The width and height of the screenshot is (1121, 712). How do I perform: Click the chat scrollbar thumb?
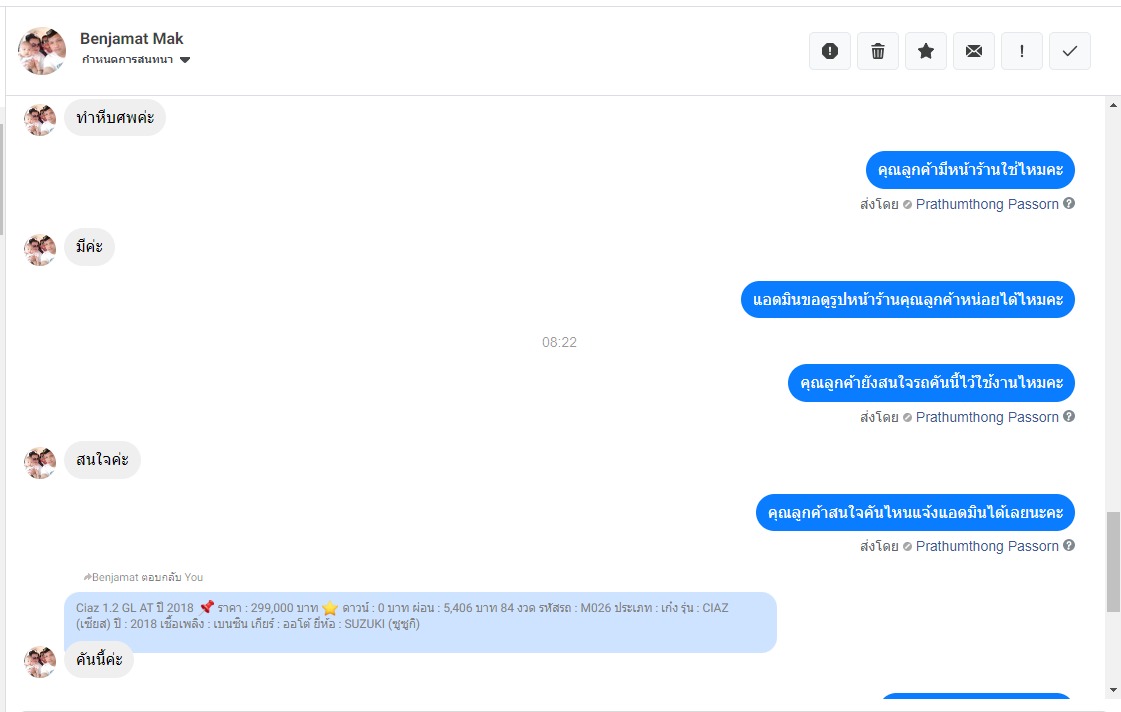pos(1113,562)
